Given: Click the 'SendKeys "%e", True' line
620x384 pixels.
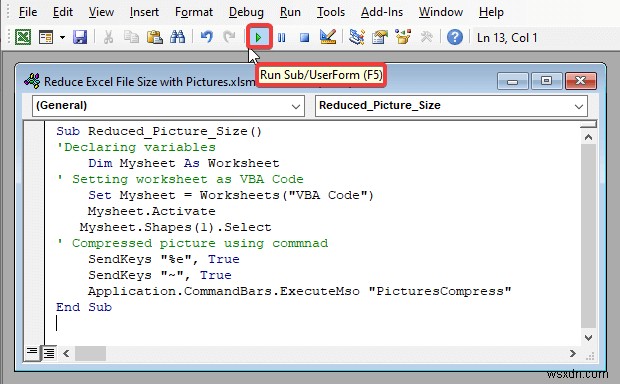Looking at the screenshot, I should pyautogui.click(x=164, y=259).
